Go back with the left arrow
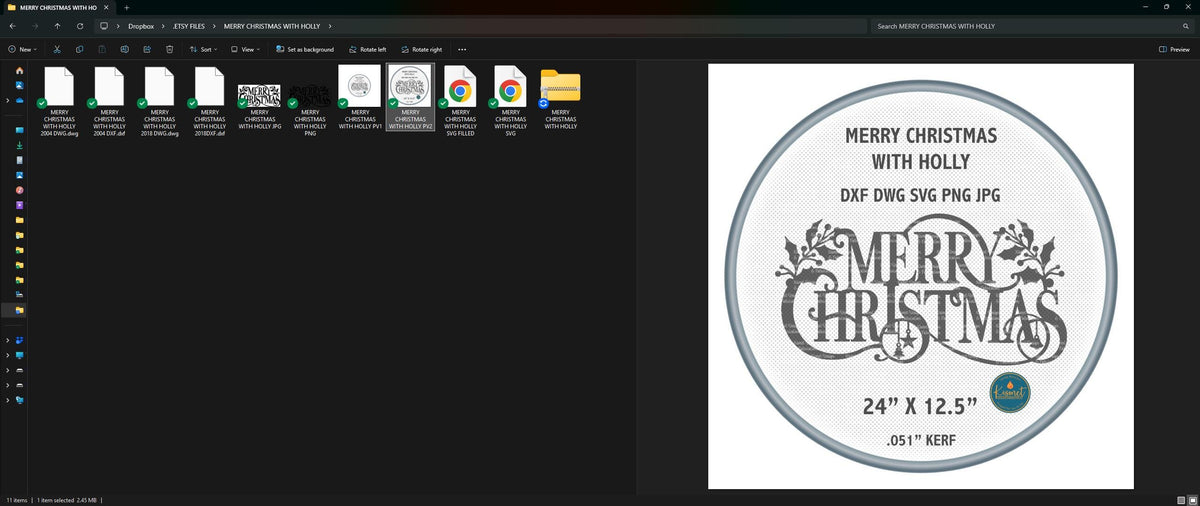Screen dimensions: 1200x506 [12, 26]
